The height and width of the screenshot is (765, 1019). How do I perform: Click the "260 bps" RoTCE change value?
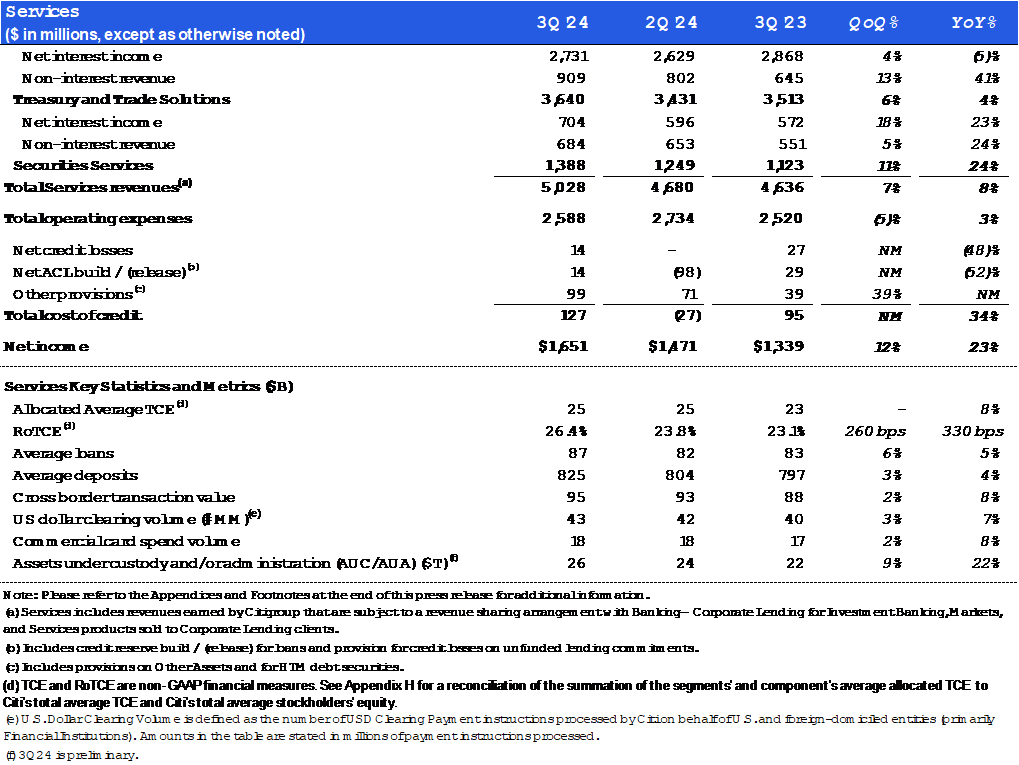pos(875,431)
